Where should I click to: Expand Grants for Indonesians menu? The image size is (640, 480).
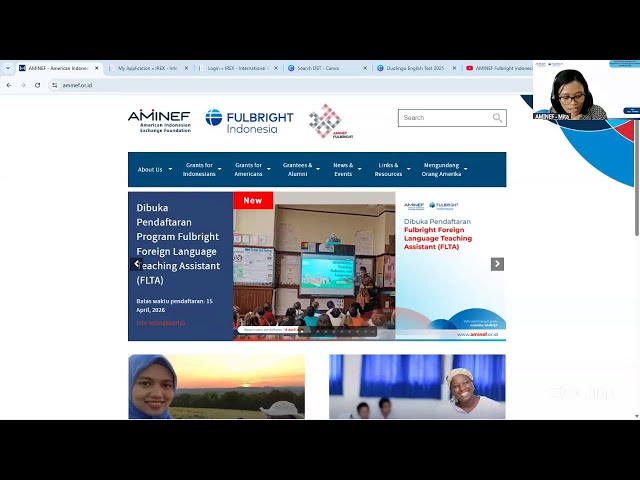[202, 169]
